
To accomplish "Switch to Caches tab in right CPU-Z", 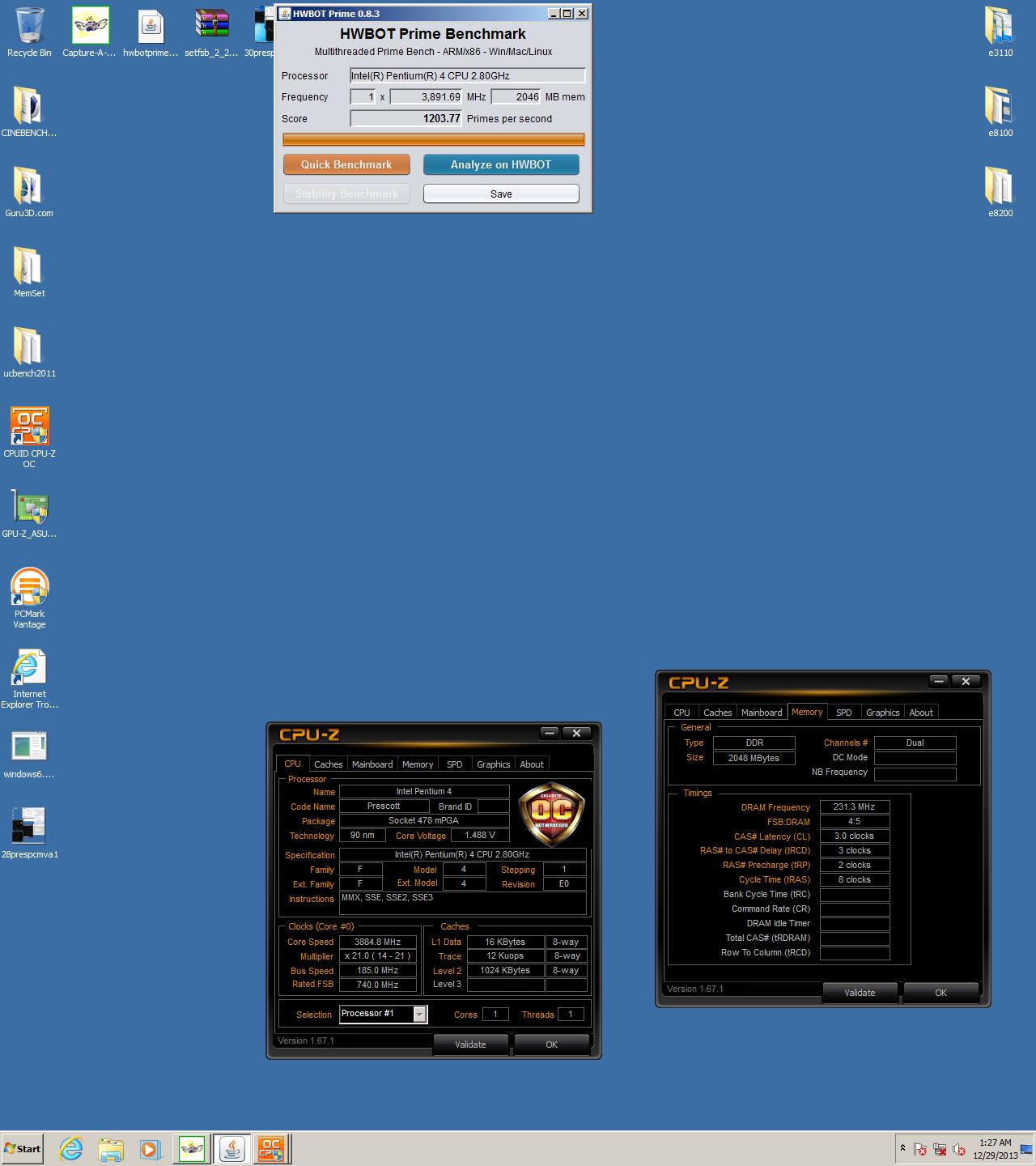I will pyautogui.click(x=717, y=713).
